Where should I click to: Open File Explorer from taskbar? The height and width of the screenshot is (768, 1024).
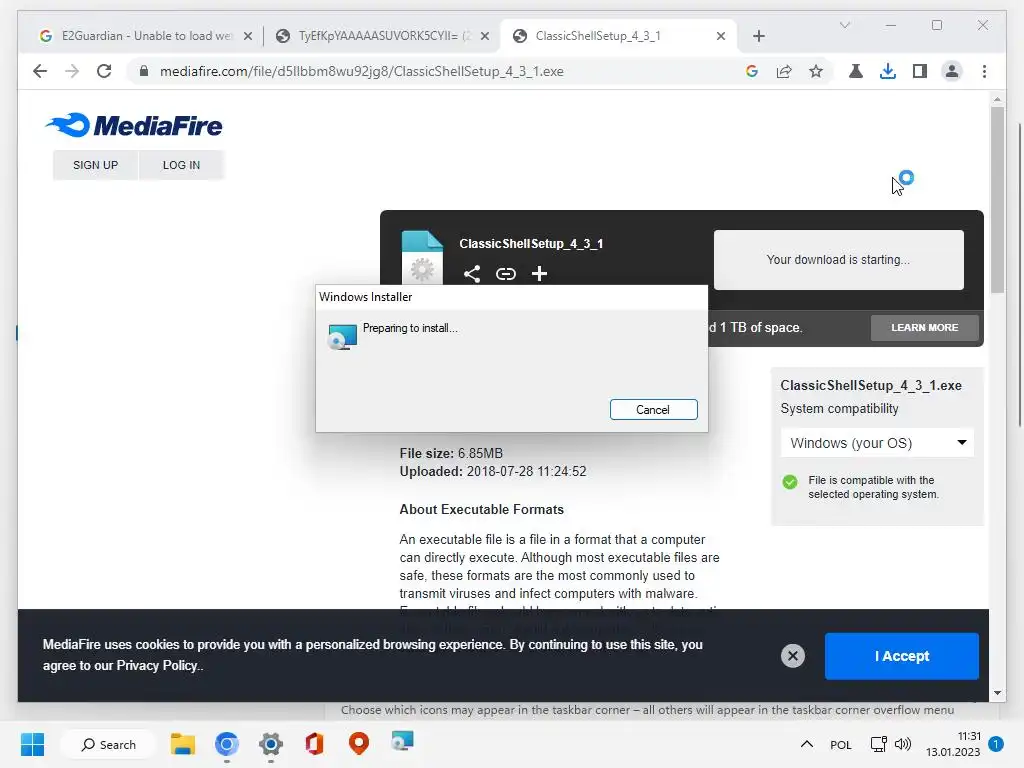183,744
